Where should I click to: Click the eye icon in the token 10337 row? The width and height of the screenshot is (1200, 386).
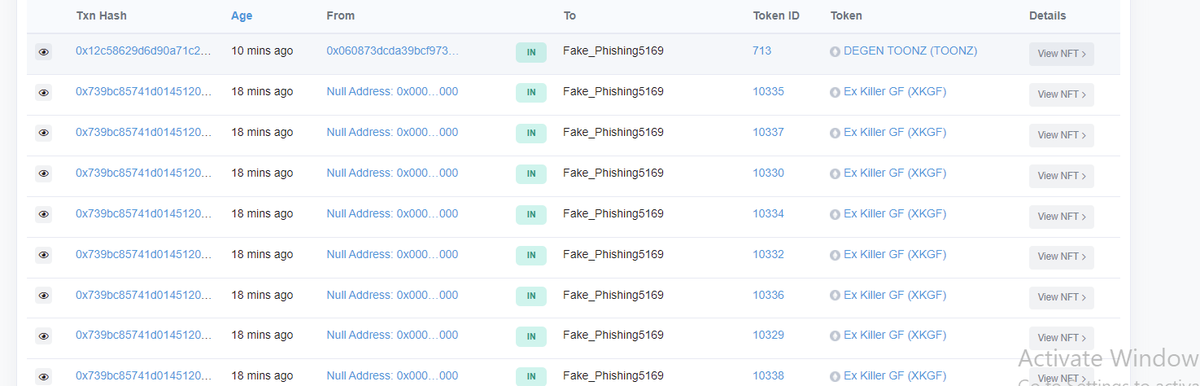pyautogui.click(x=44, y=133)
